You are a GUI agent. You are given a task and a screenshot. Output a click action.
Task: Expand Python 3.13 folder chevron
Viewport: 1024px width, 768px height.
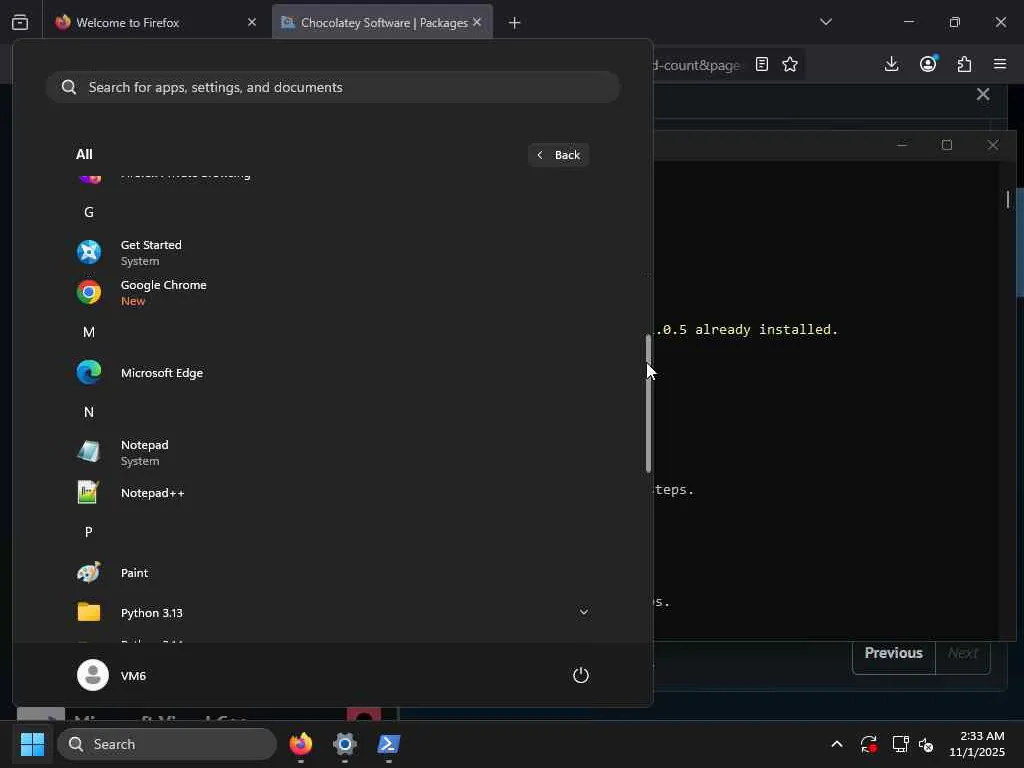pos(584,612)
